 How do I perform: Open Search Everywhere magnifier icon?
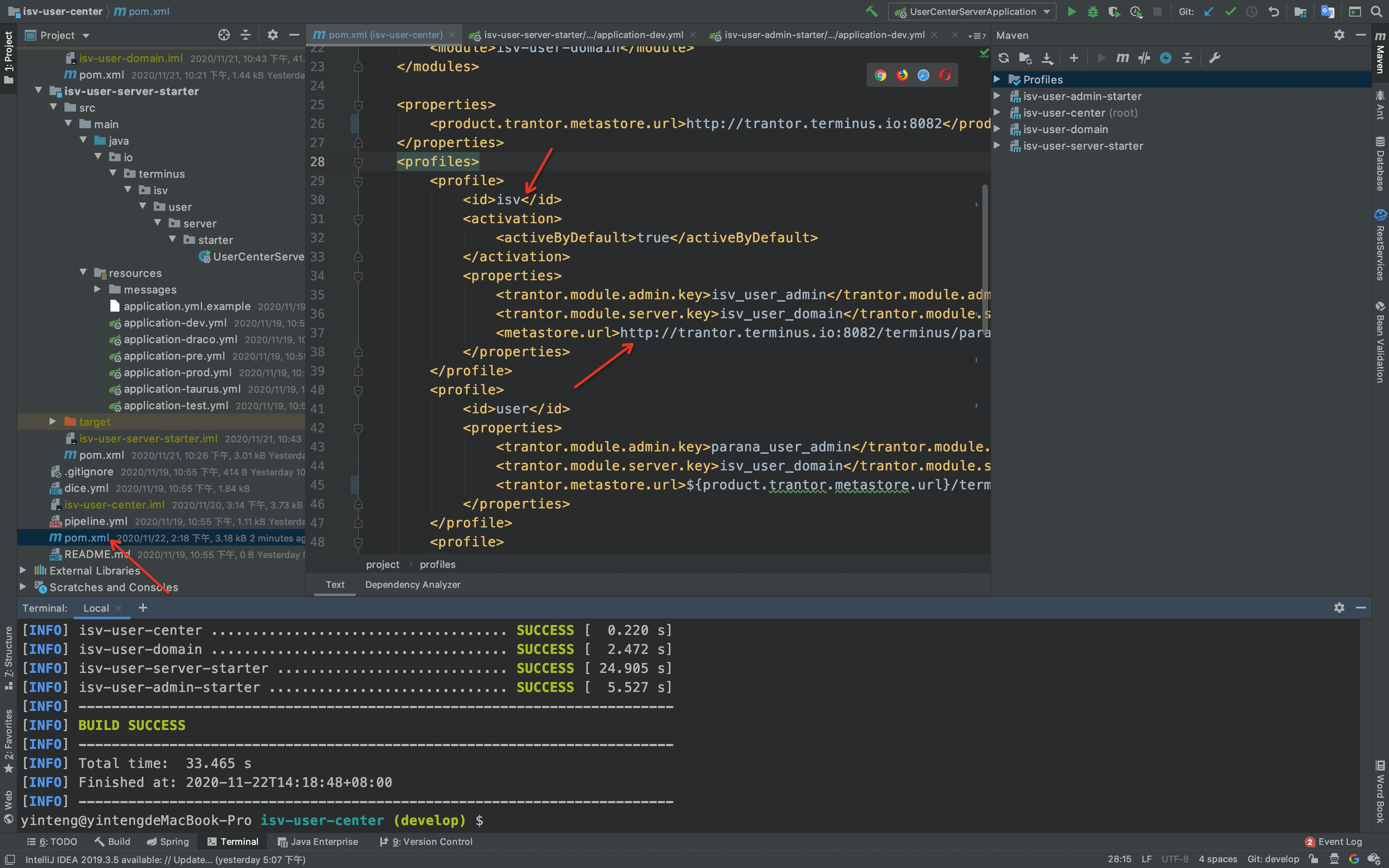tap(1376, 12)
